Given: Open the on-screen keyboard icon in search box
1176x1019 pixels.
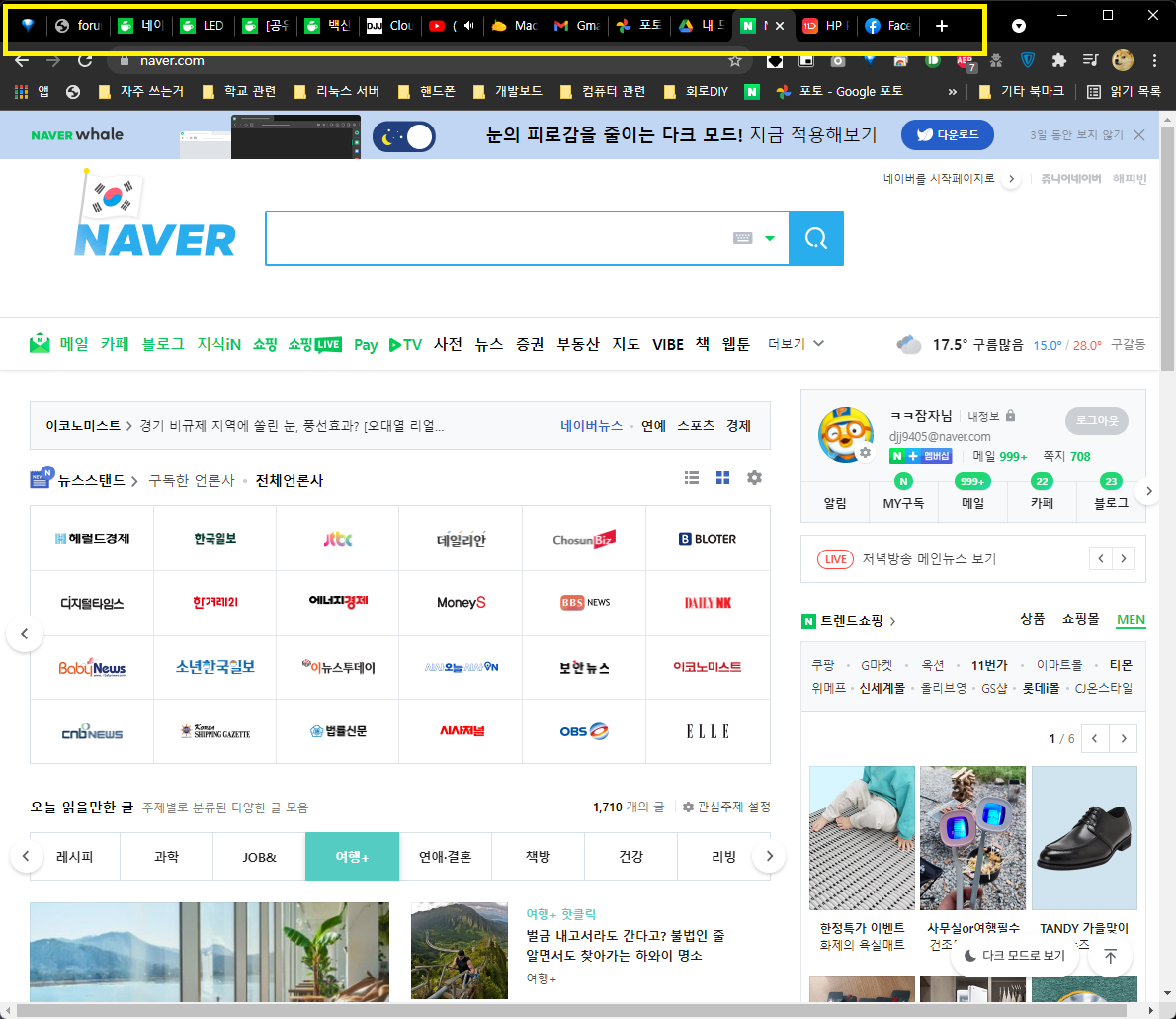Looking at the screenshot, I should [x=742, y=238].
